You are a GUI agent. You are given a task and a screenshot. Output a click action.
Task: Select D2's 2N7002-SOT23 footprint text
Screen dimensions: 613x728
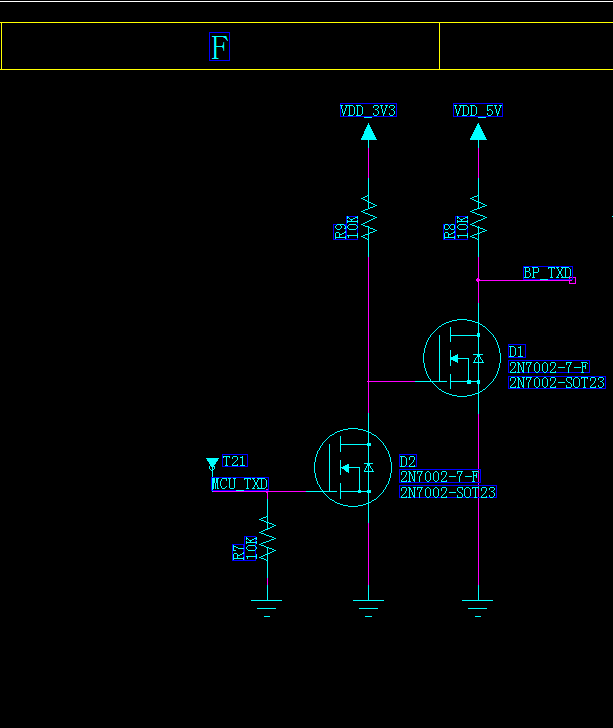click(448, 492)
